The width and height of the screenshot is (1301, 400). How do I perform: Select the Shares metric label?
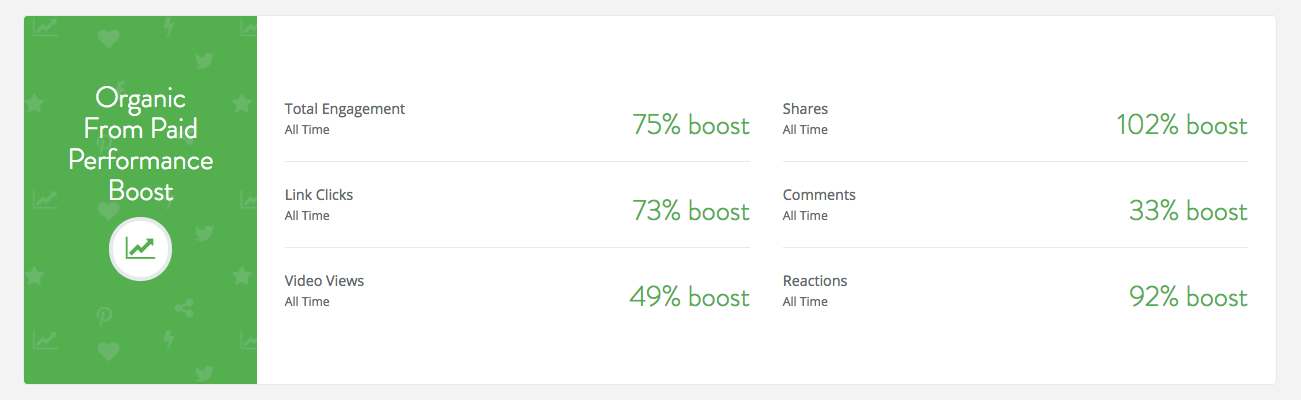[x=805, y=109]
